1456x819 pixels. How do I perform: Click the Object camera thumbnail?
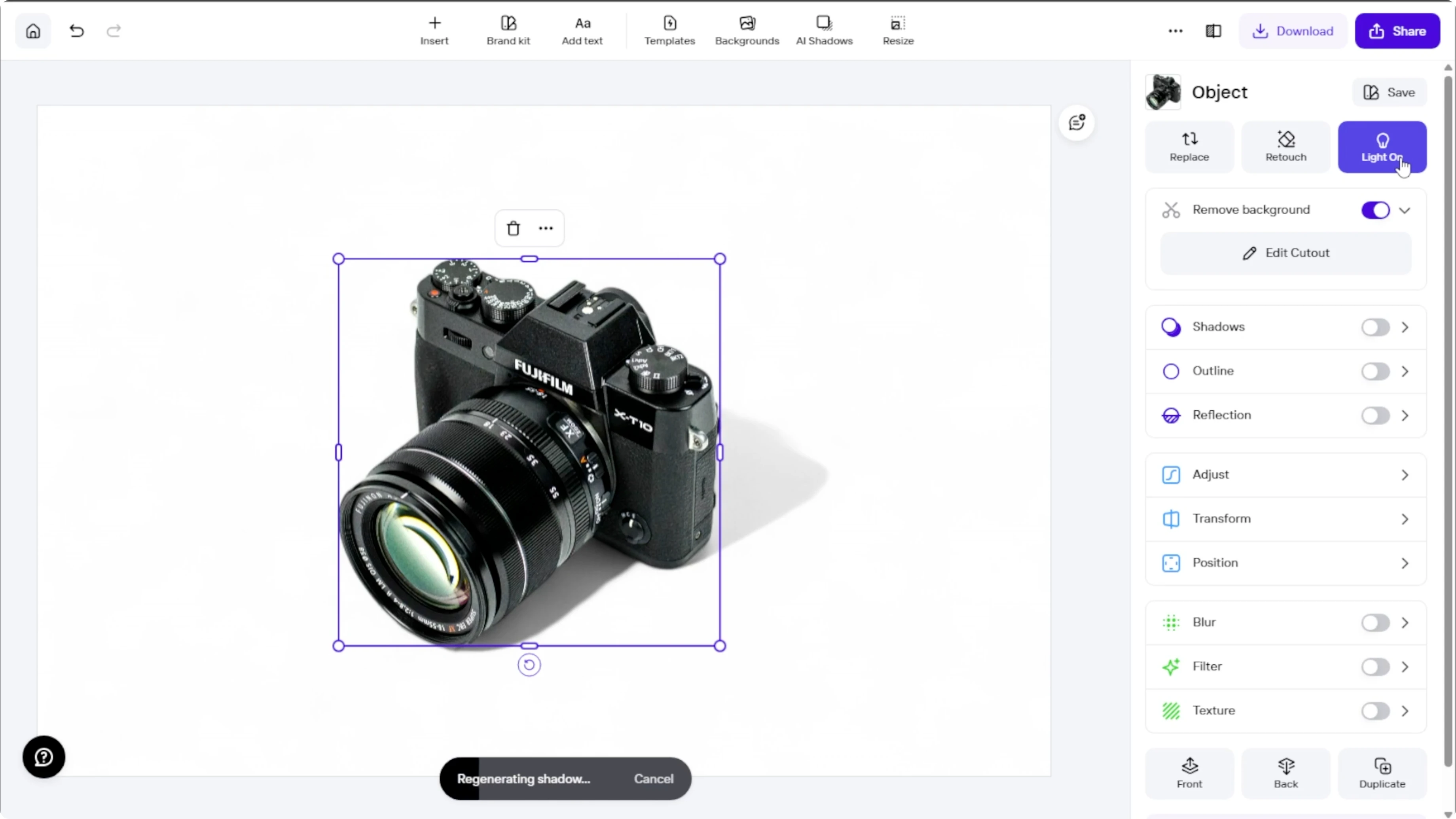[x=1163, y=92]
